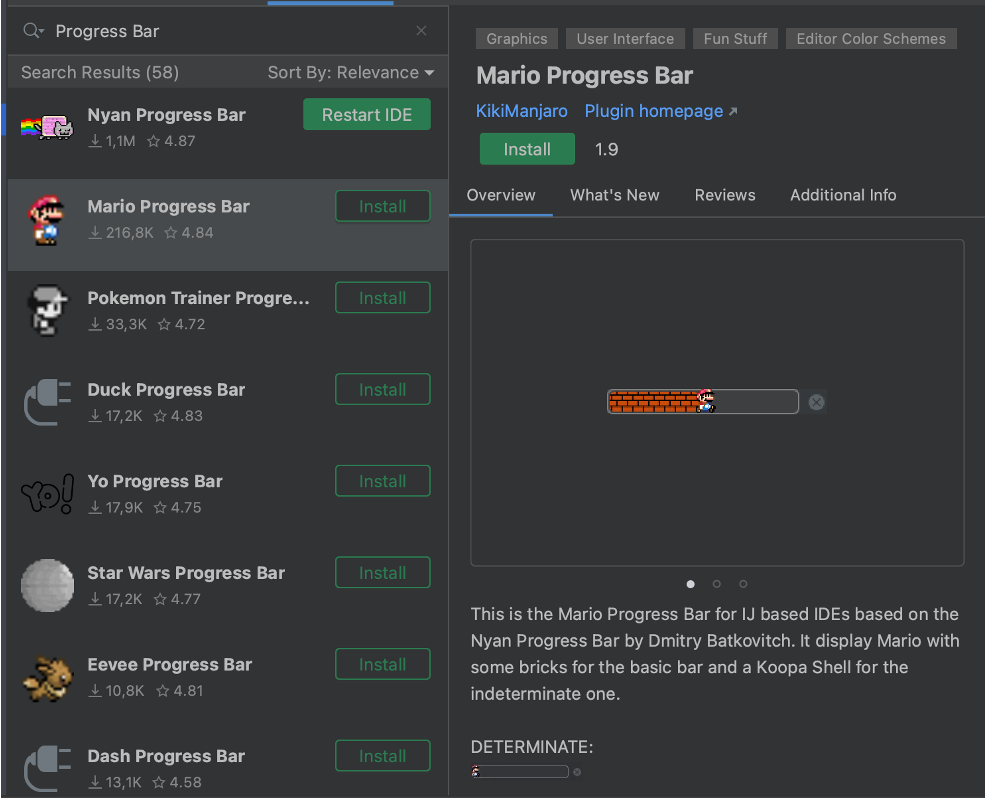The width and height of the screenshot is (986, 798).
Task: Click the Nyan cat plugin icon
Action: (47, 128)
